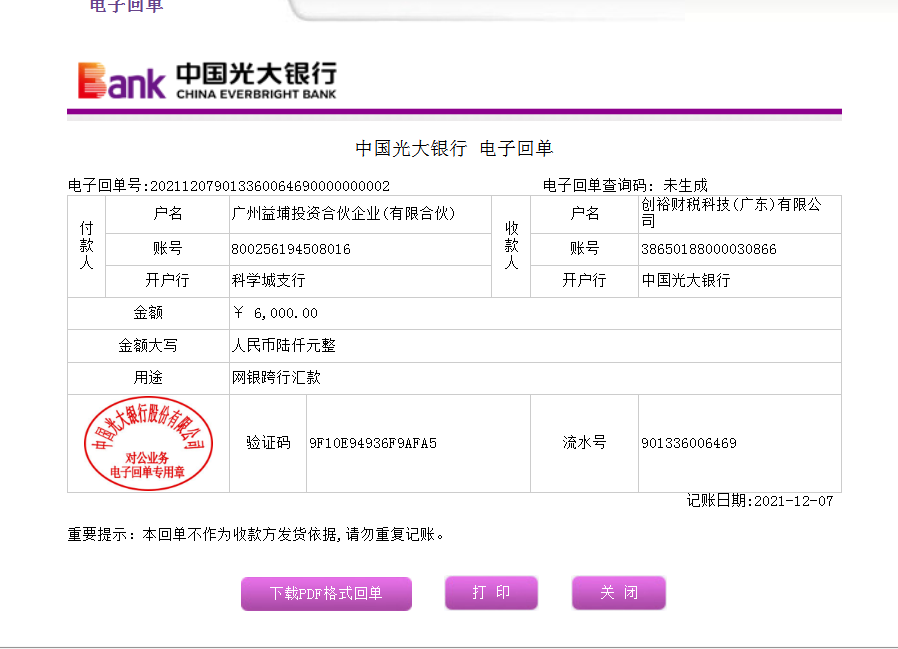The image size is (898, 649).
Task: Click the China Everbright Bank logo
Action: click(x=207, y=81)
